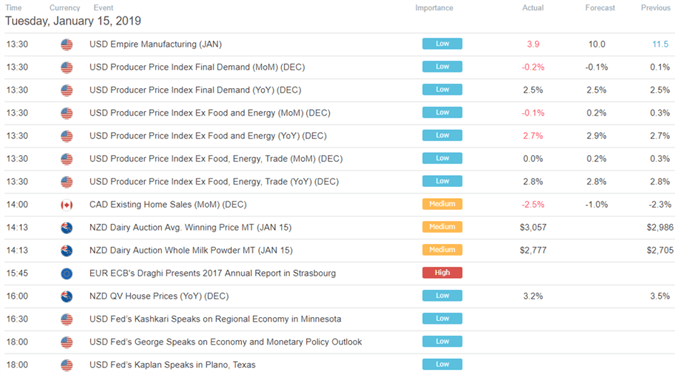The height and width of the screenshot is (375, 680).
Task: Open USD Producer Price Index Final Demand (YoY) event
Action: point(195,90)
